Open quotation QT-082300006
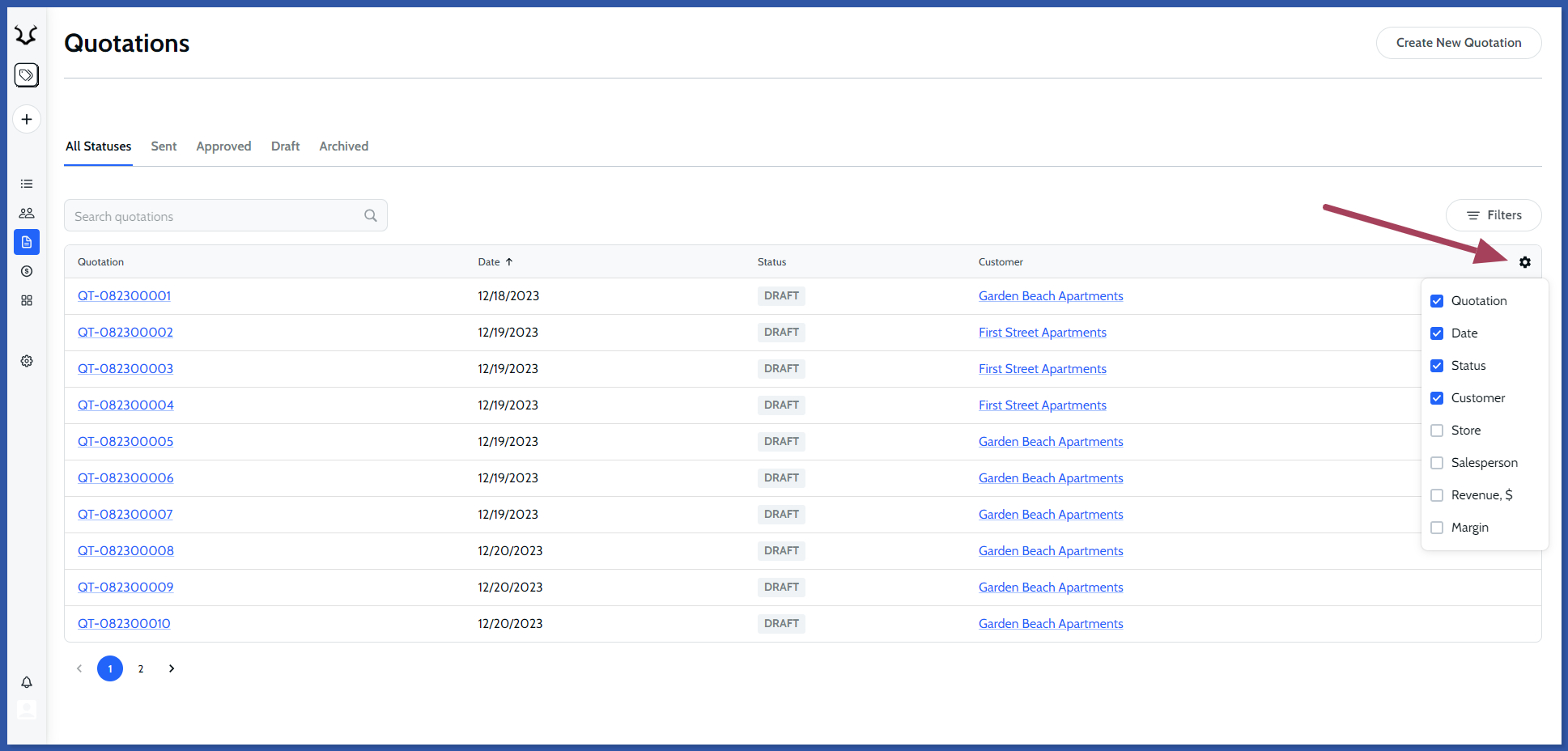The width and height of the screenshot is (1568, 751). [125, 478]
